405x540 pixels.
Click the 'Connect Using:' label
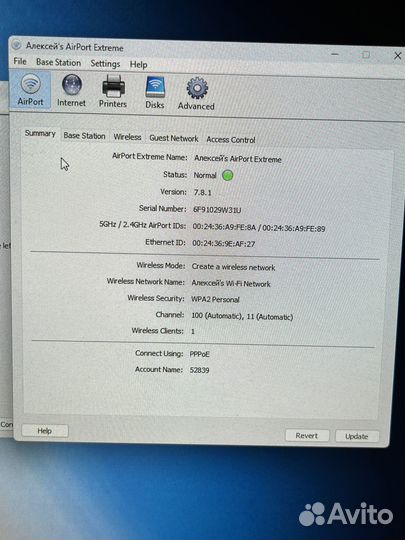(x=159, y=353)
